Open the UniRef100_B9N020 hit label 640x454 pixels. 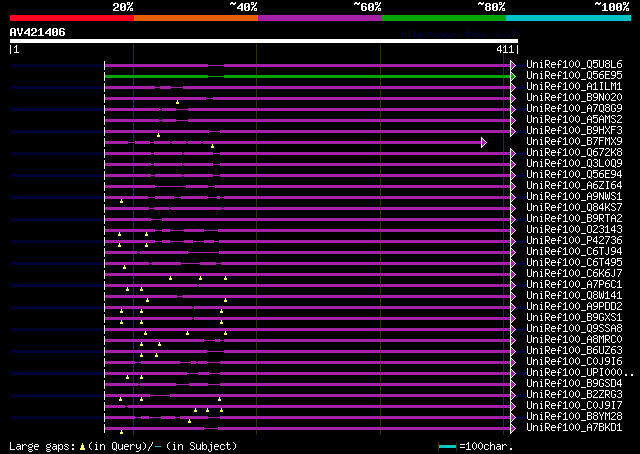[x=574, y=97]
